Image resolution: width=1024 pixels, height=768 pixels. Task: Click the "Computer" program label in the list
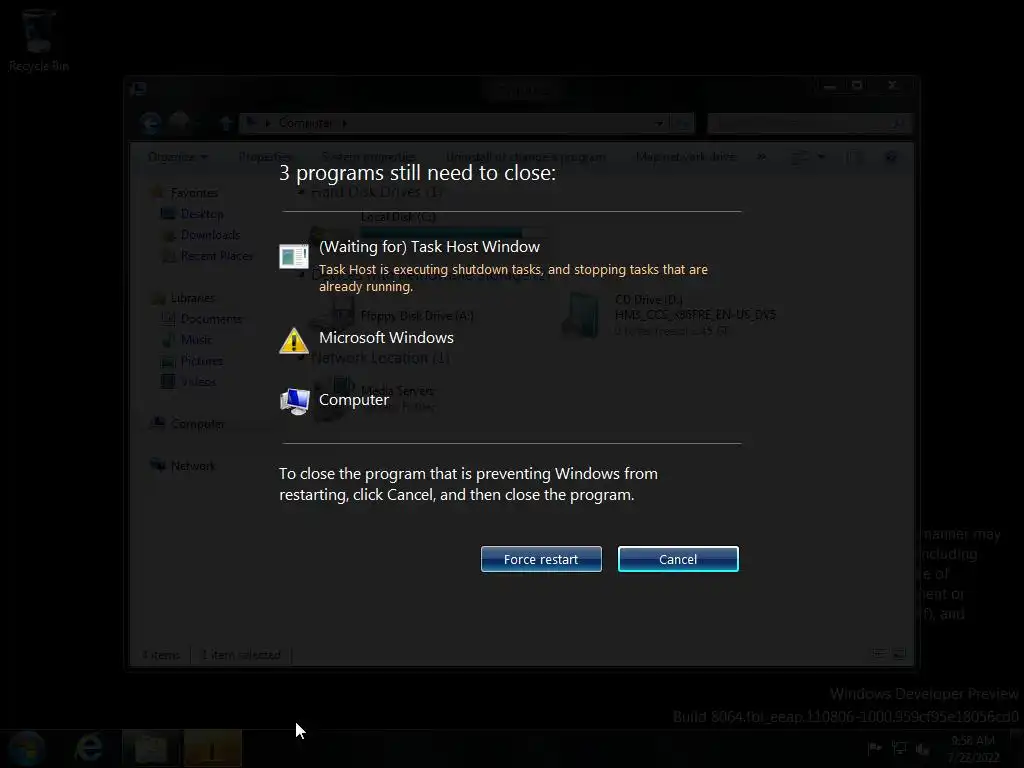pyautogui.click(x=353, y=400)
